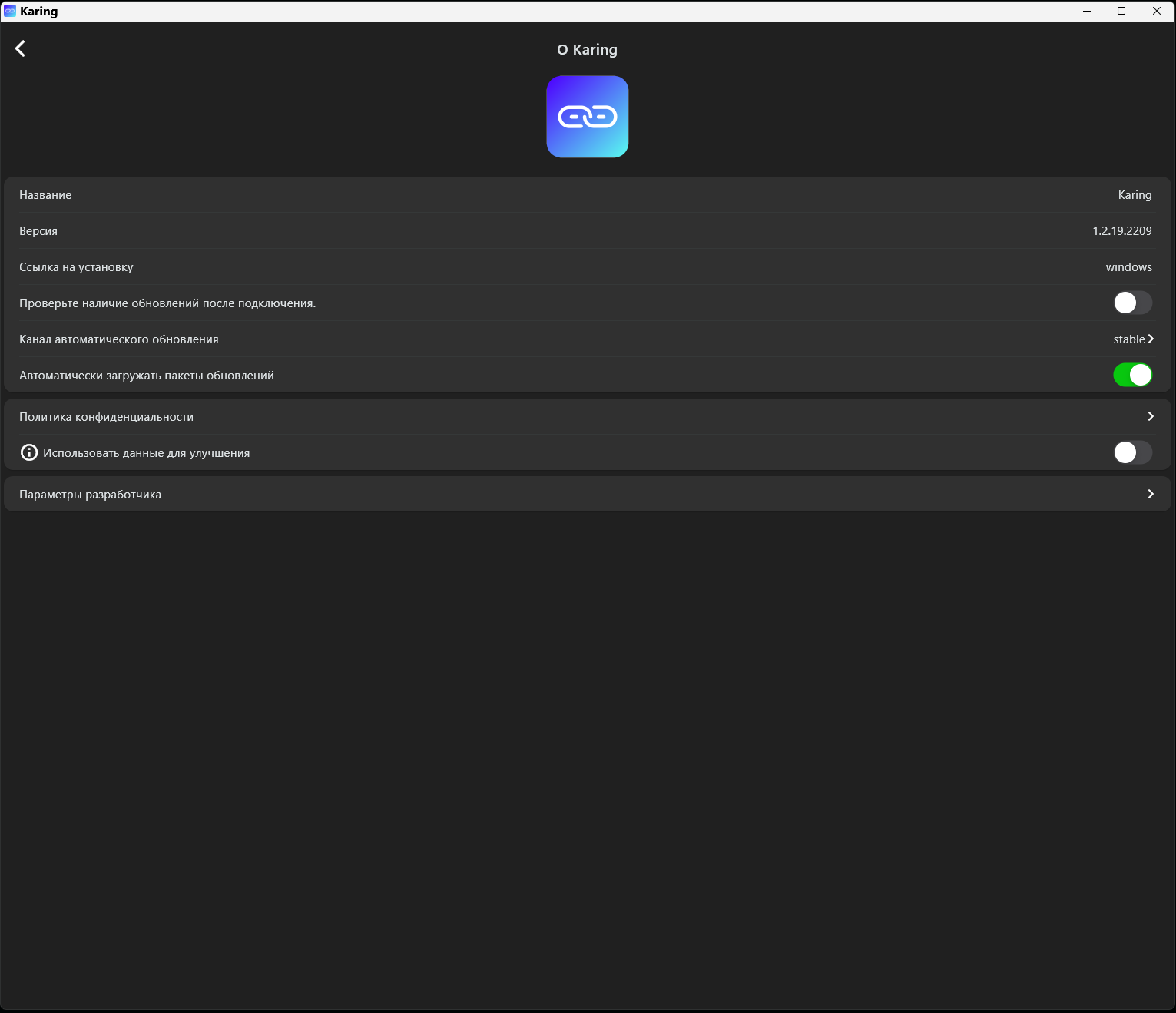Maximize the Karing window
Screen dimensions: 1176x1013
click(x=1121, y=11)
